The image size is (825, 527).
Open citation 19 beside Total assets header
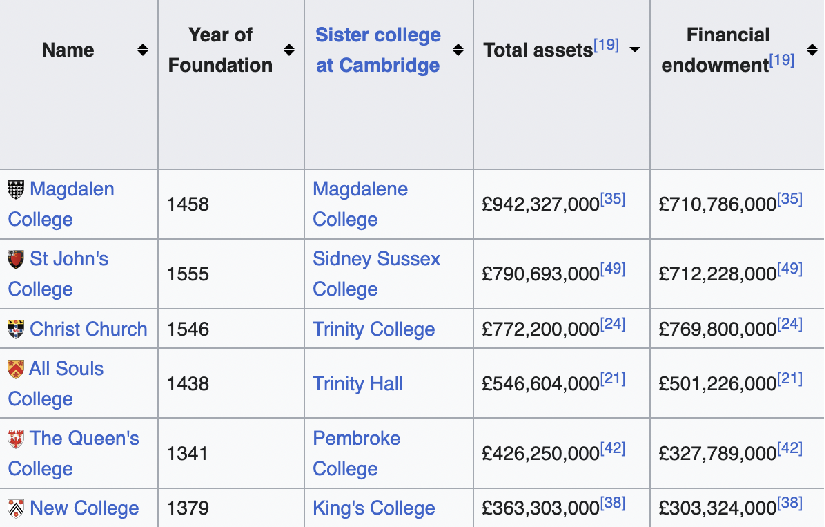click(606, 44)
